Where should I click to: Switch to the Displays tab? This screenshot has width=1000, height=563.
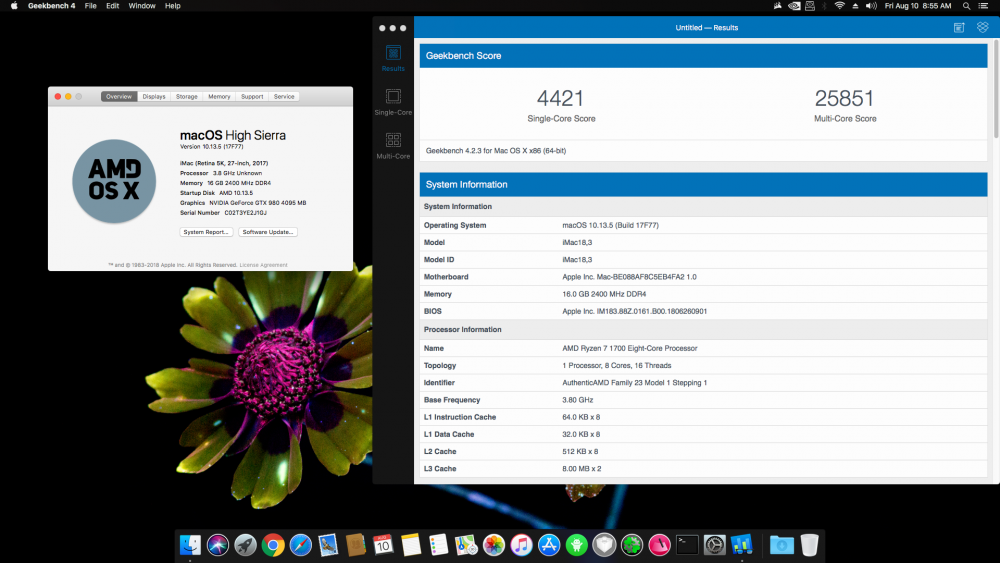point(154,96)
